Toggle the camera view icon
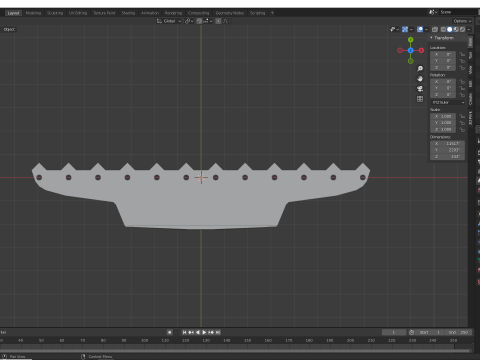The height and width of the screenshot is (360, 480). (x=420, y=89)
